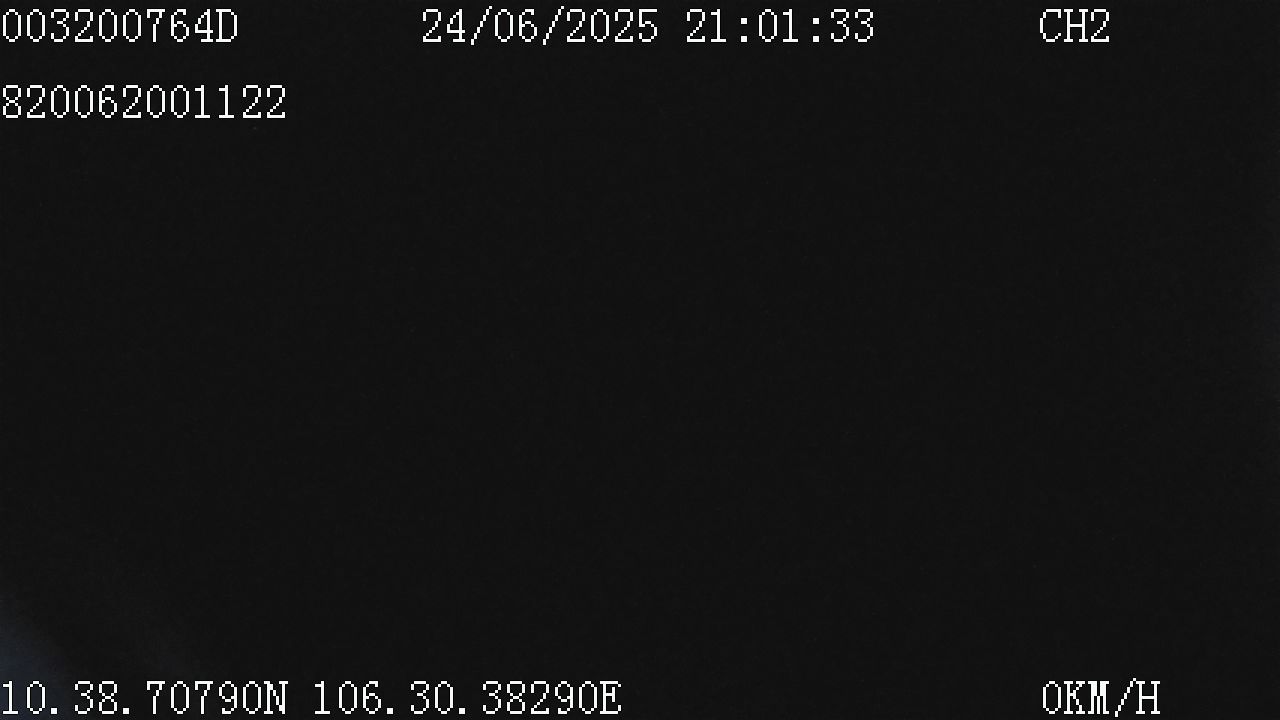Select the 0KM/H speed indicator
This screenshot has width=1280, height=720.
coord(1101,698)
